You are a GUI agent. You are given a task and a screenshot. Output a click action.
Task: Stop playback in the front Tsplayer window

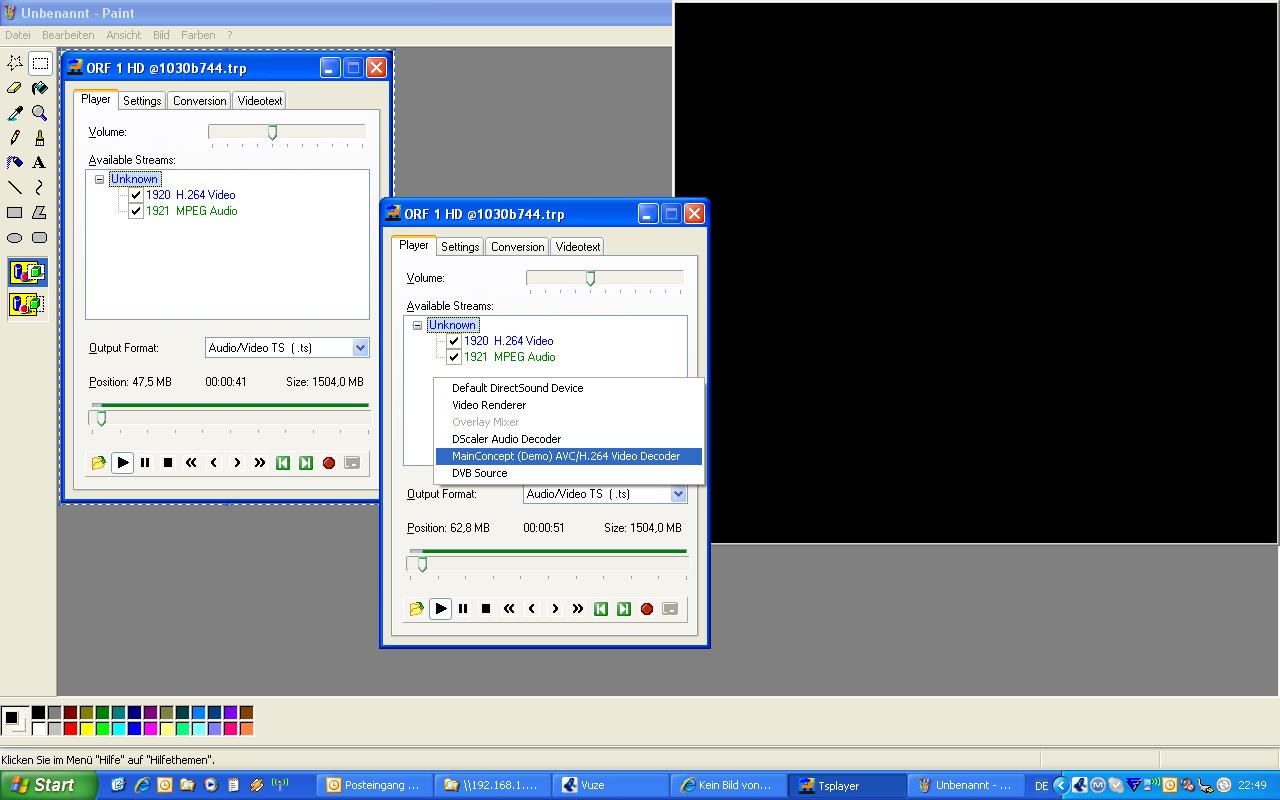(486, 608)
